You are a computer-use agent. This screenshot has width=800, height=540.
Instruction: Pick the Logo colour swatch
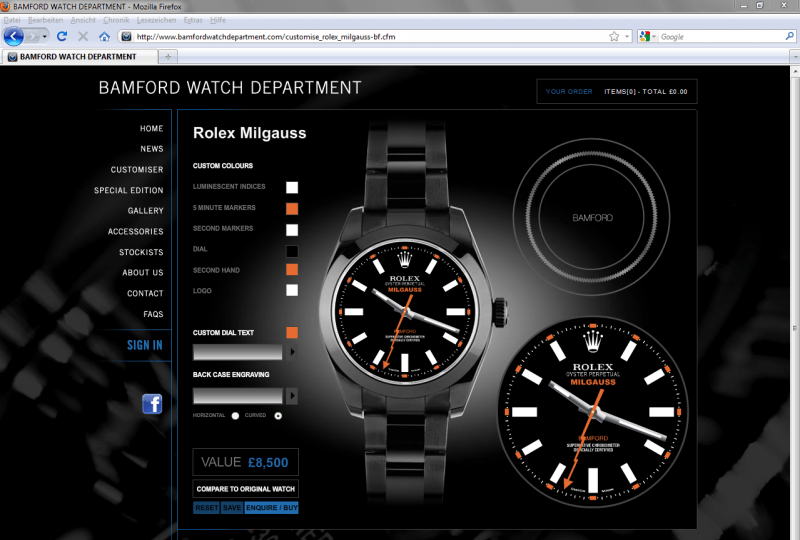292,290
